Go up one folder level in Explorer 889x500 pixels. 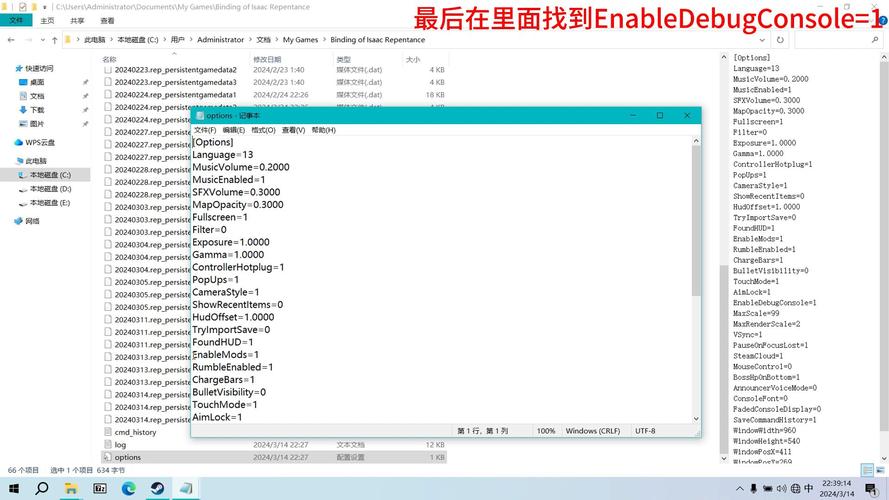(x=54, y=40)
